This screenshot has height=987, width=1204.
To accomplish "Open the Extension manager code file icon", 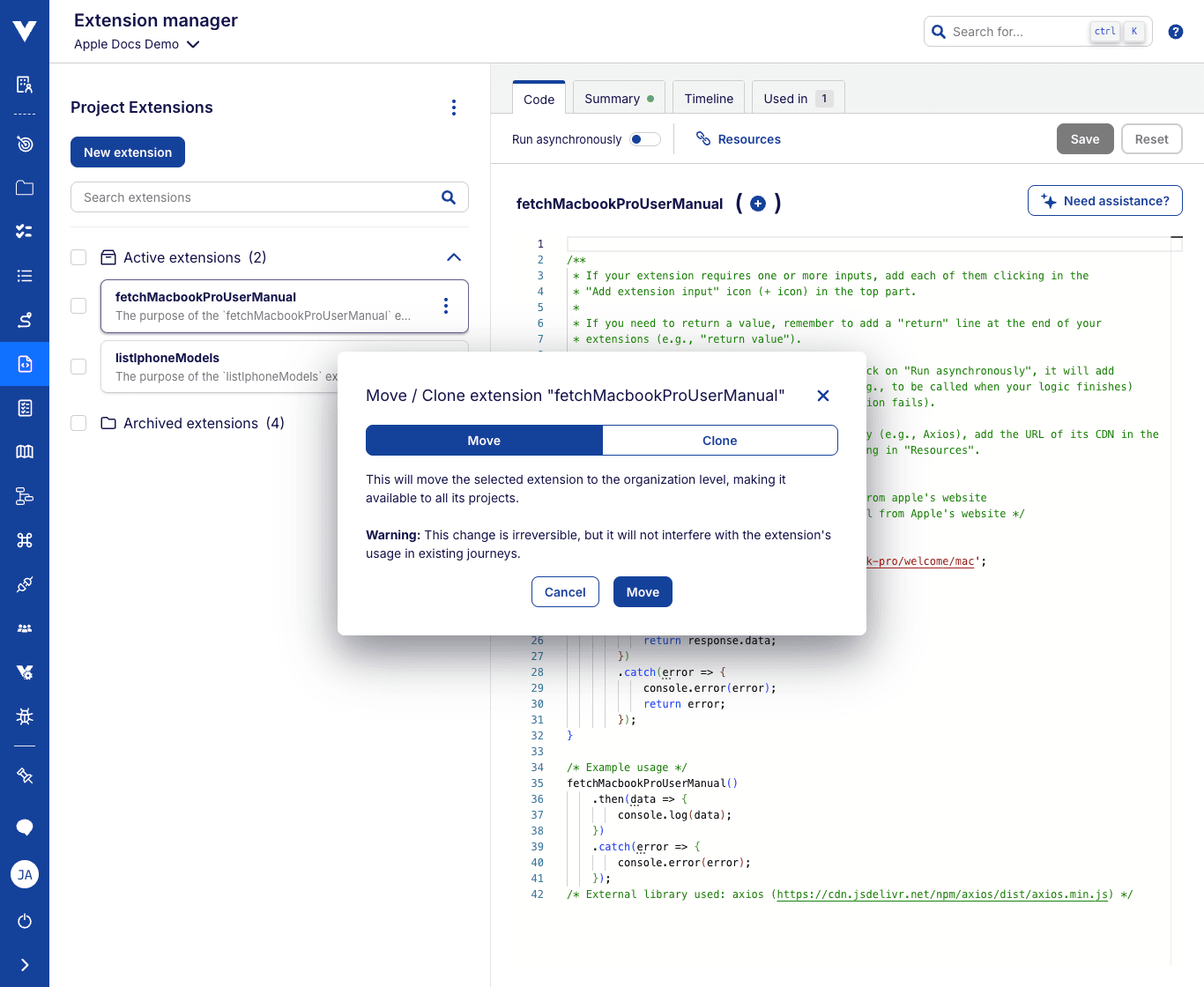I will (25, 364).
